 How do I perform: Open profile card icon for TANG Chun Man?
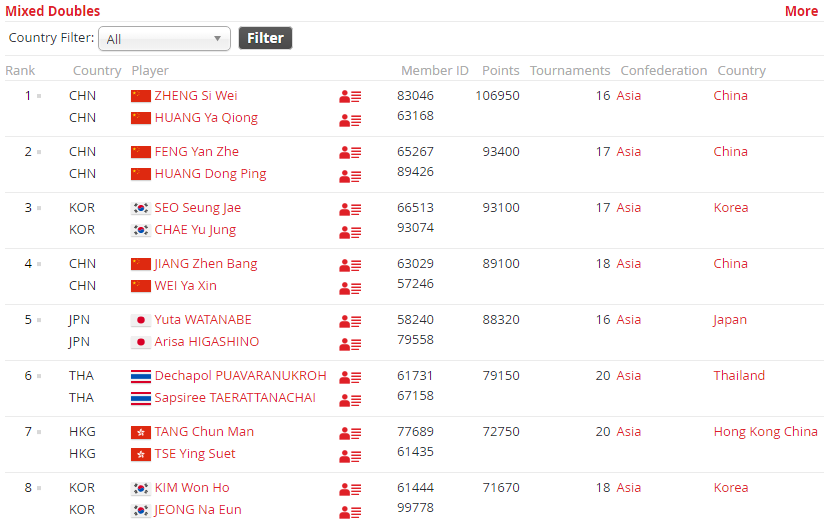[350, 433]
